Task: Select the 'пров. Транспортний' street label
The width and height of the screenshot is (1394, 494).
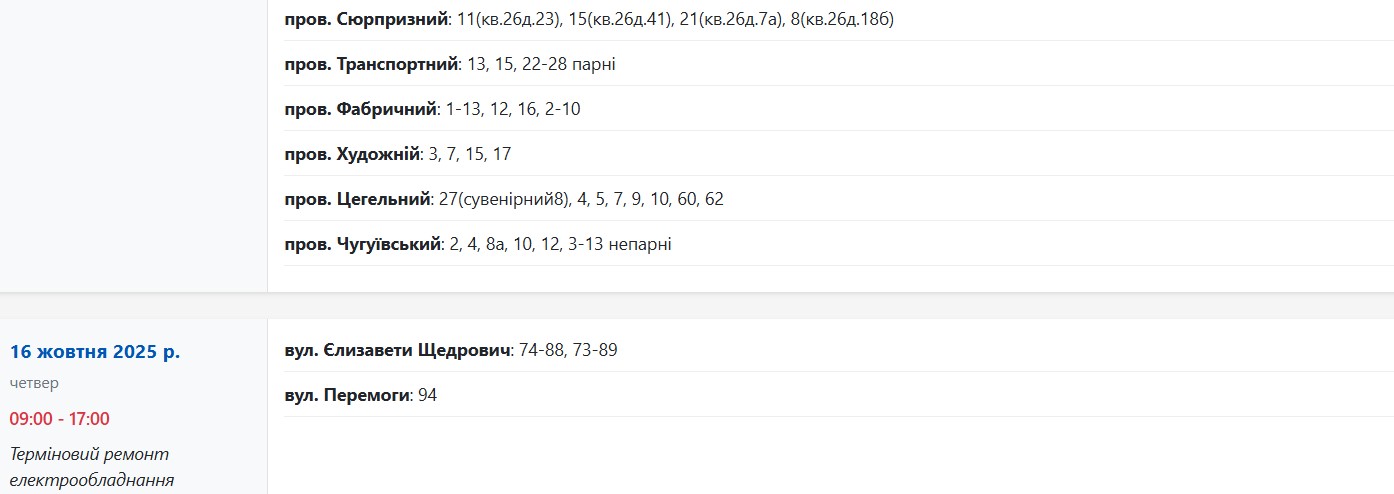Action: click(x=371, y=64)
